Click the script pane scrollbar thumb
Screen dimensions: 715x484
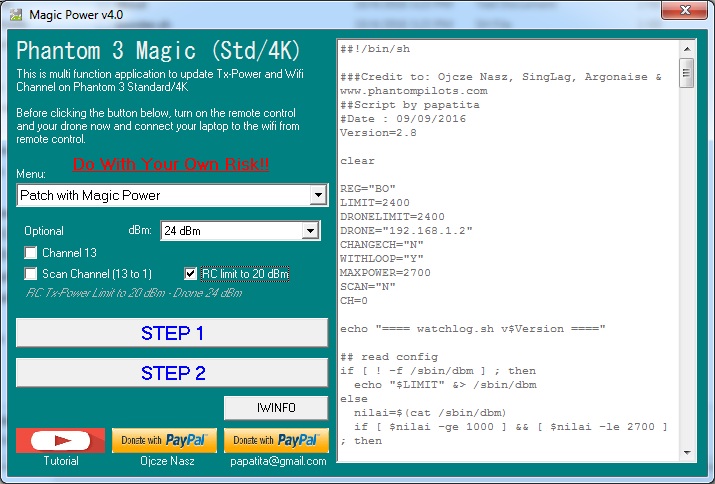click(687, 73)
